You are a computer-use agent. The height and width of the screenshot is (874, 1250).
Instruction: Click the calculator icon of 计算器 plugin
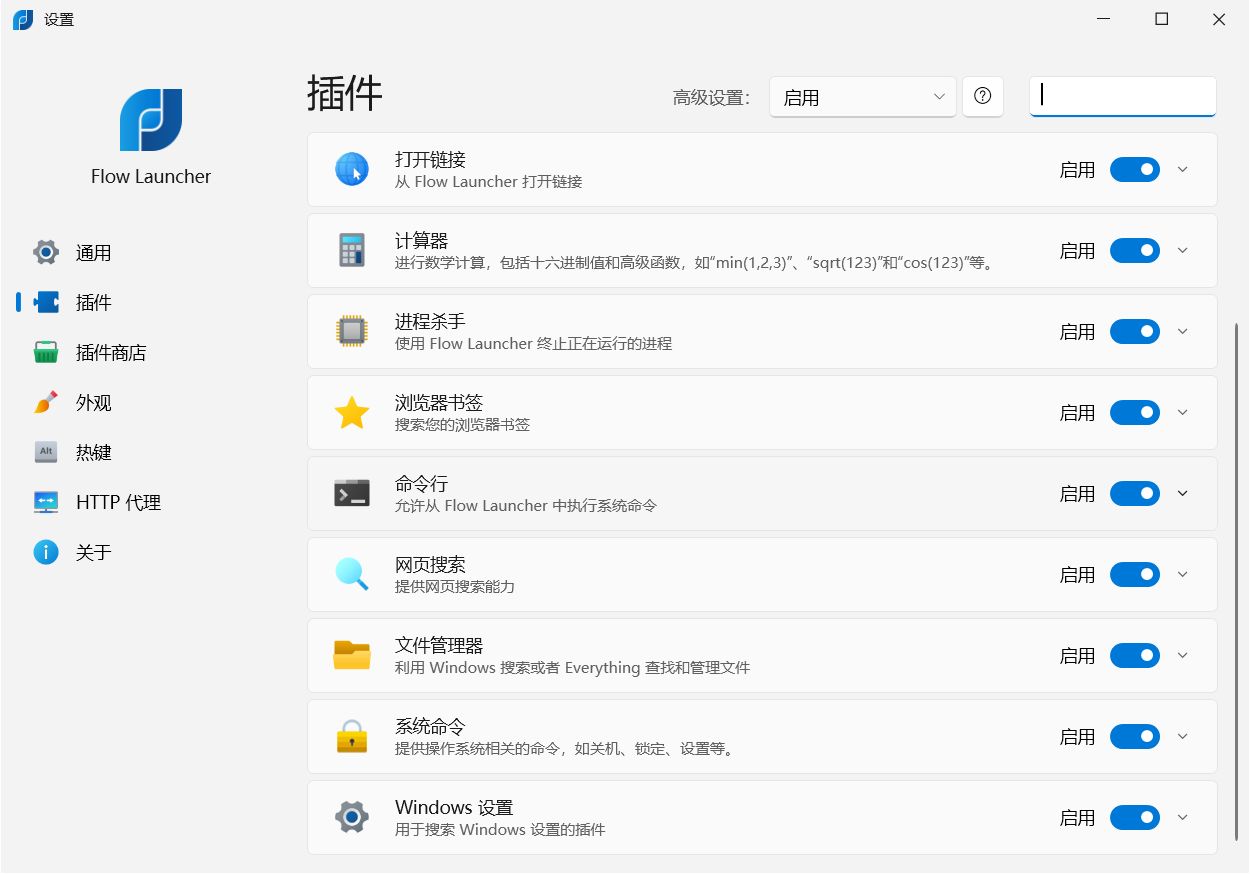pyautogui.click(x=352, y=251)
